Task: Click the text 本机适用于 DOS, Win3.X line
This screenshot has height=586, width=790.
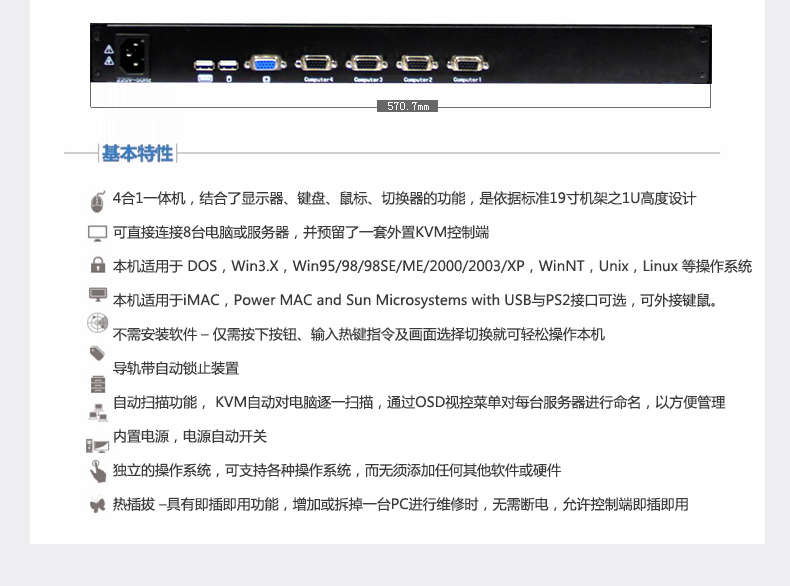Action: coord(432,266)
